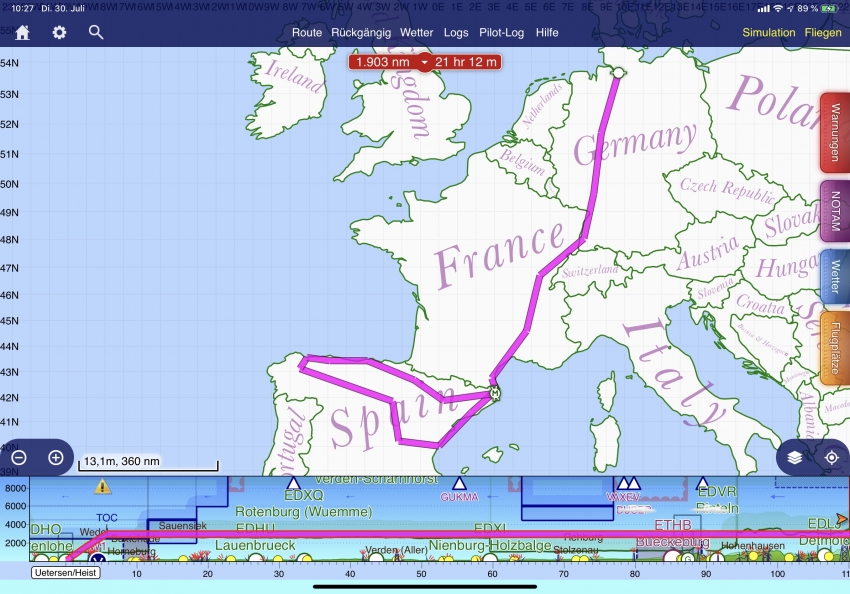850x594 pixels.
Task: Tap the "13,1m, 360 nm" scale bar
Action: pos(148,462)
